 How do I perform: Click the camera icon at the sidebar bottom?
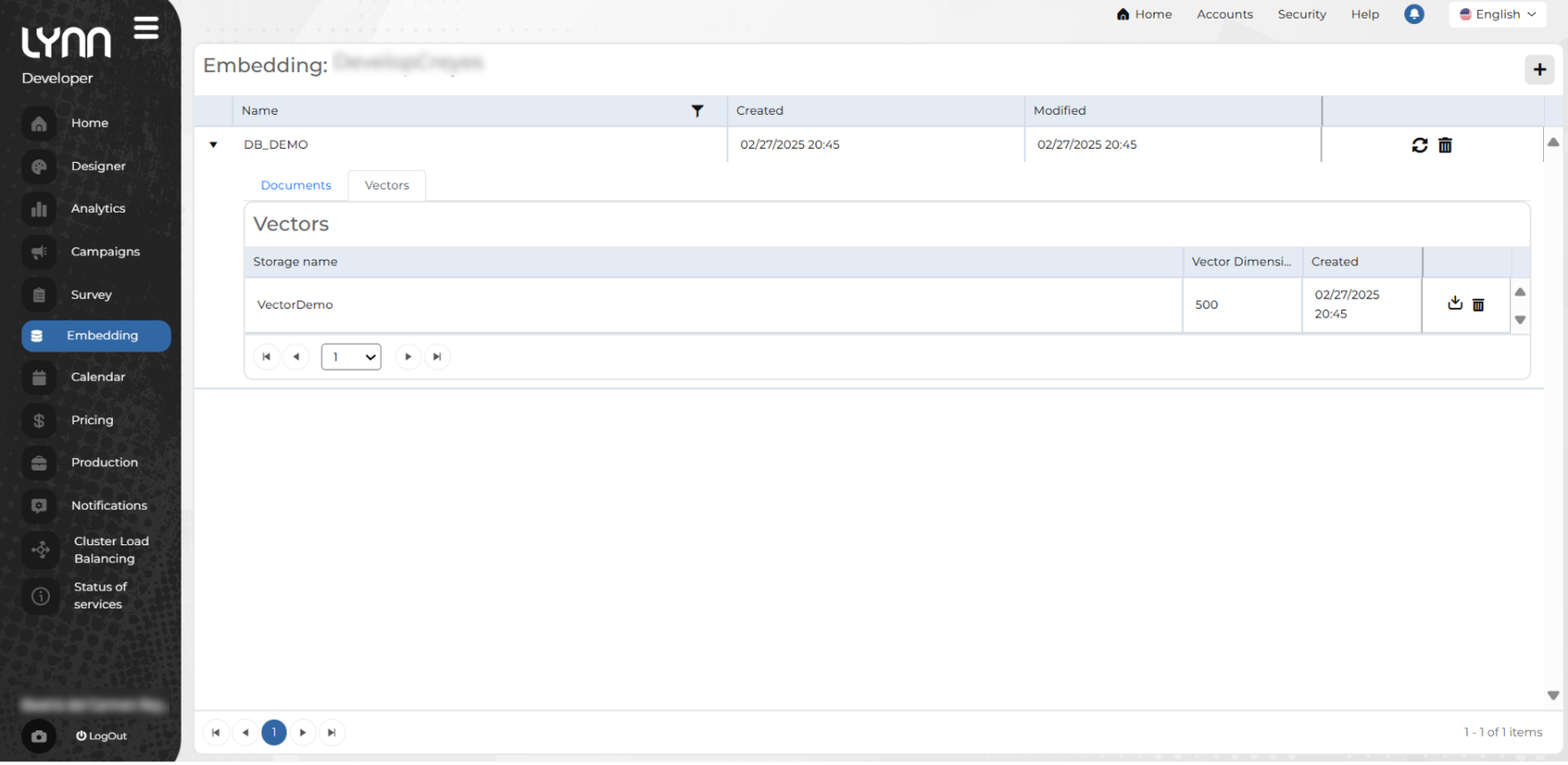[39, 737]
